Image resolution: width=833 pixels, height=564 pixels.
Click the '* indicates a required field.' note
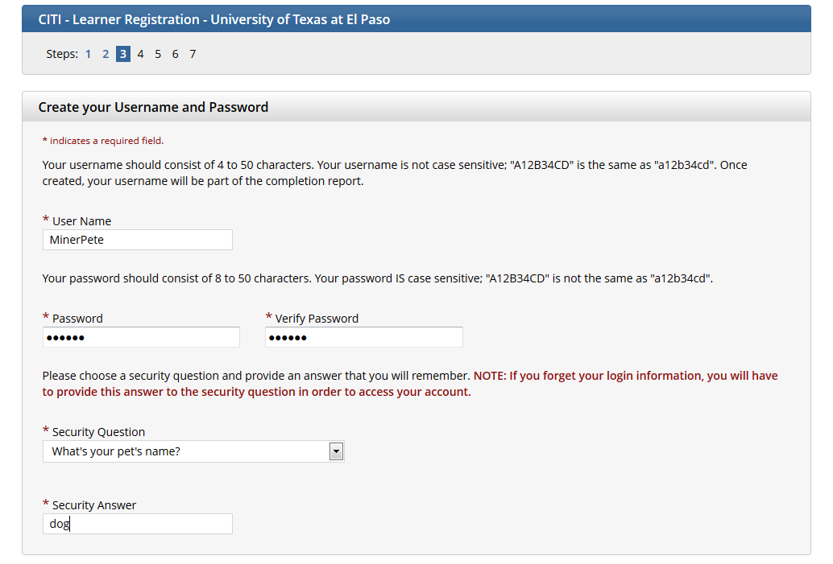[103, 141]
